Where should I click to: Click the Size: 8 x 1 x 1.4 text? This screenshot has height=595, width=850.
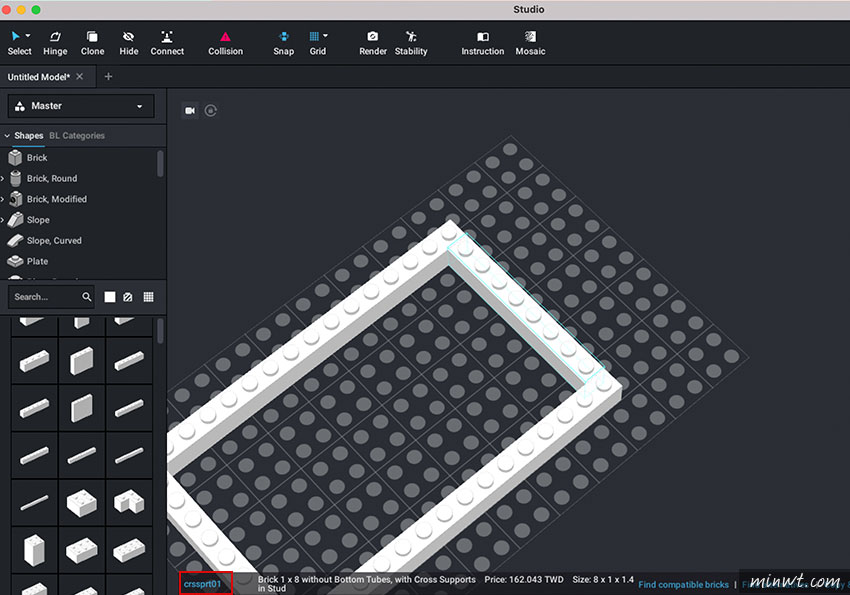[603, 579]
